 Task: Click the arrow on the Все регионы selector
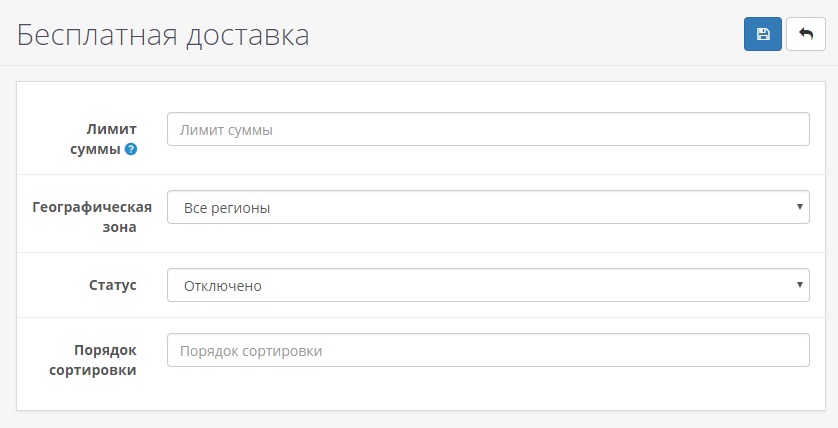800,207
